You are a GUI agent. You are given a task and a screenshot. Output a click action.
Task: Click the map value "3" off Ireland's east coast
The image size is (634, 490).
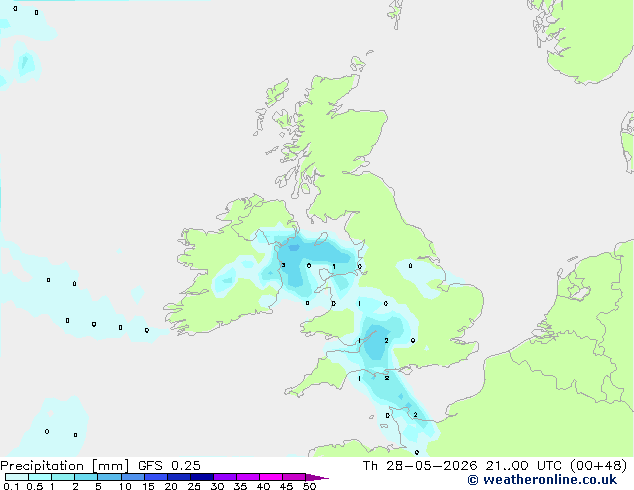[x=283, y=265]
